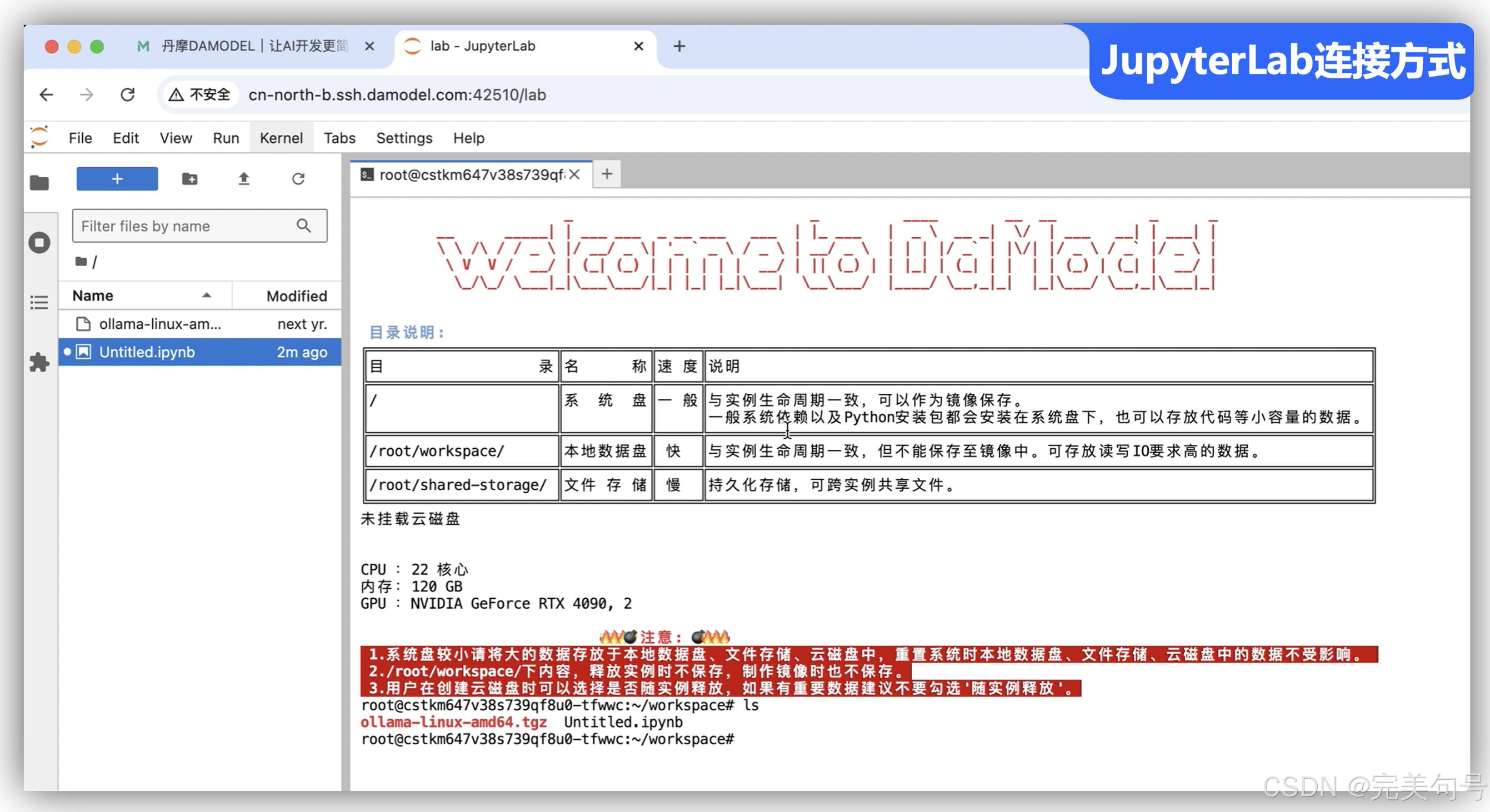Viewport: 1490px width, 812px height.
Task: Click the GPU NVIDIA GeForce RTX 4090 line
Action: (496, 604)
